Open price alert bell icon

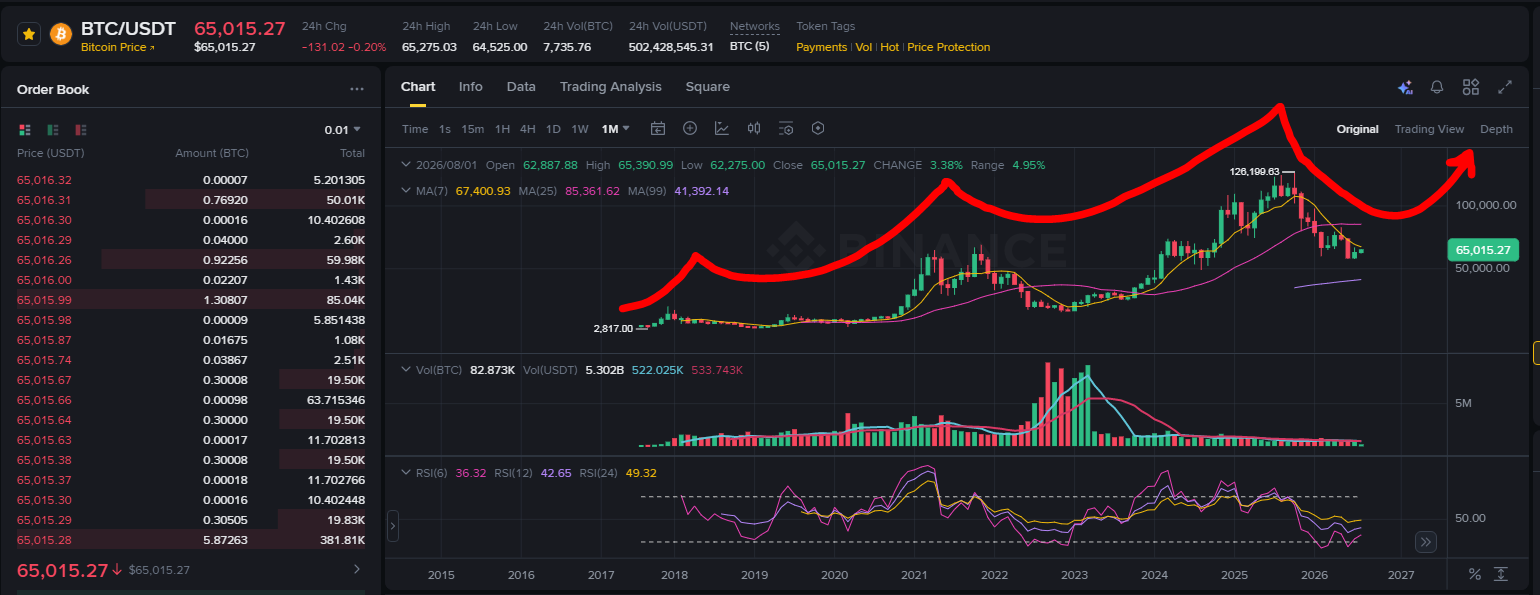(x=1437, y=87)
